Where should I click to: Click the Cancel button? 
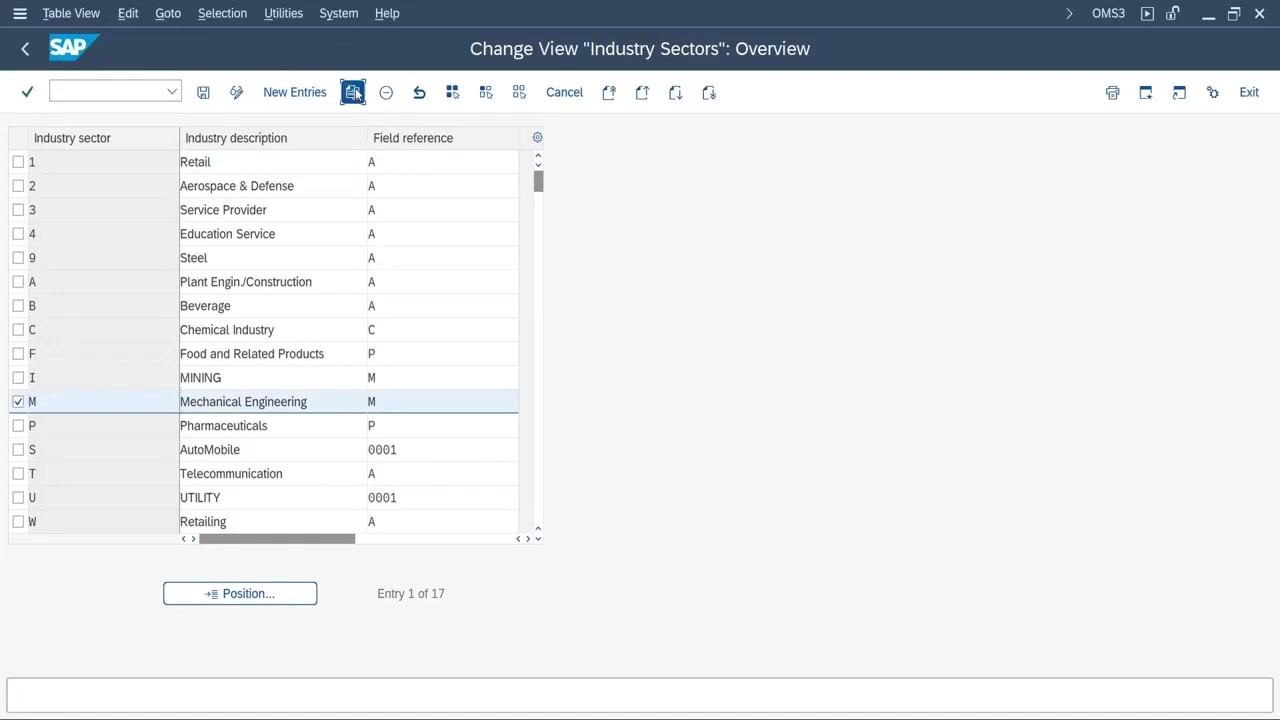click(564, 92)
